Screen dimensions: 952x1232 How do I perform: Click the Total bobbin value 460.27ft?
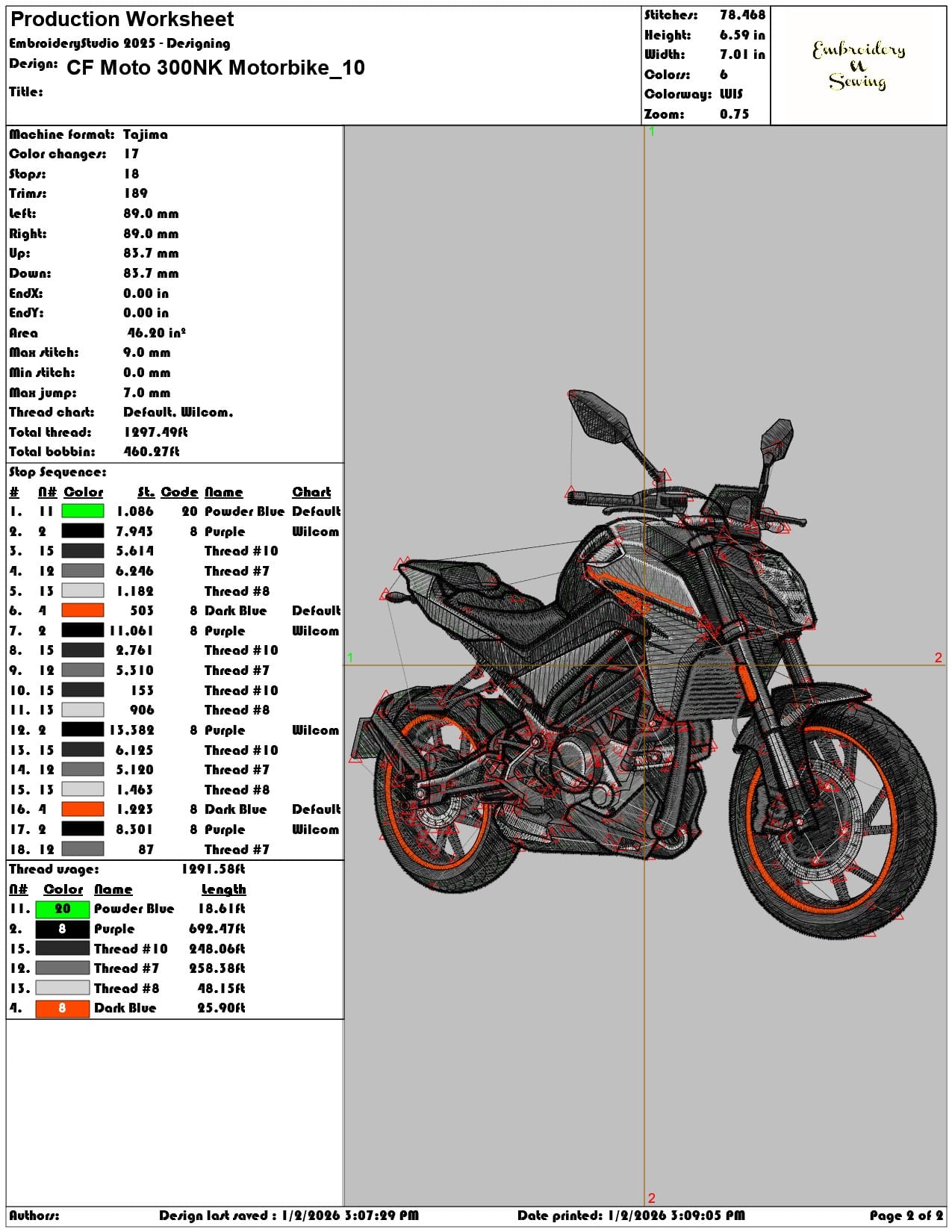152,452
